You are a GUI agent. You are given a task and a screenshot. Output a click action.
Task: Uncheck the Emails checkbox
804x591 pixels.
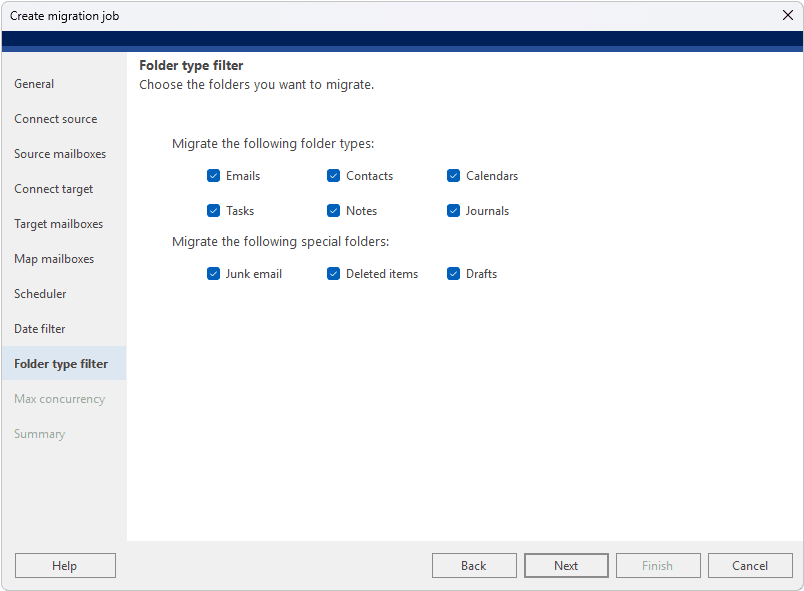coord(213,176)
